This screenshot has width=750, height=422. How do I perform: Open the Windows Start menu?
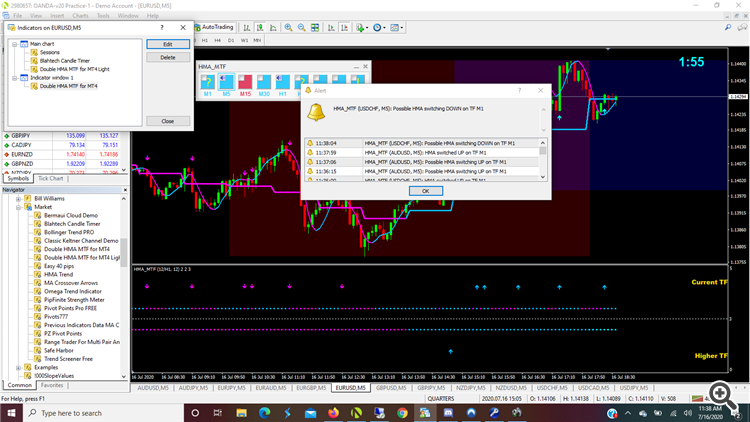tap(11, 413)
